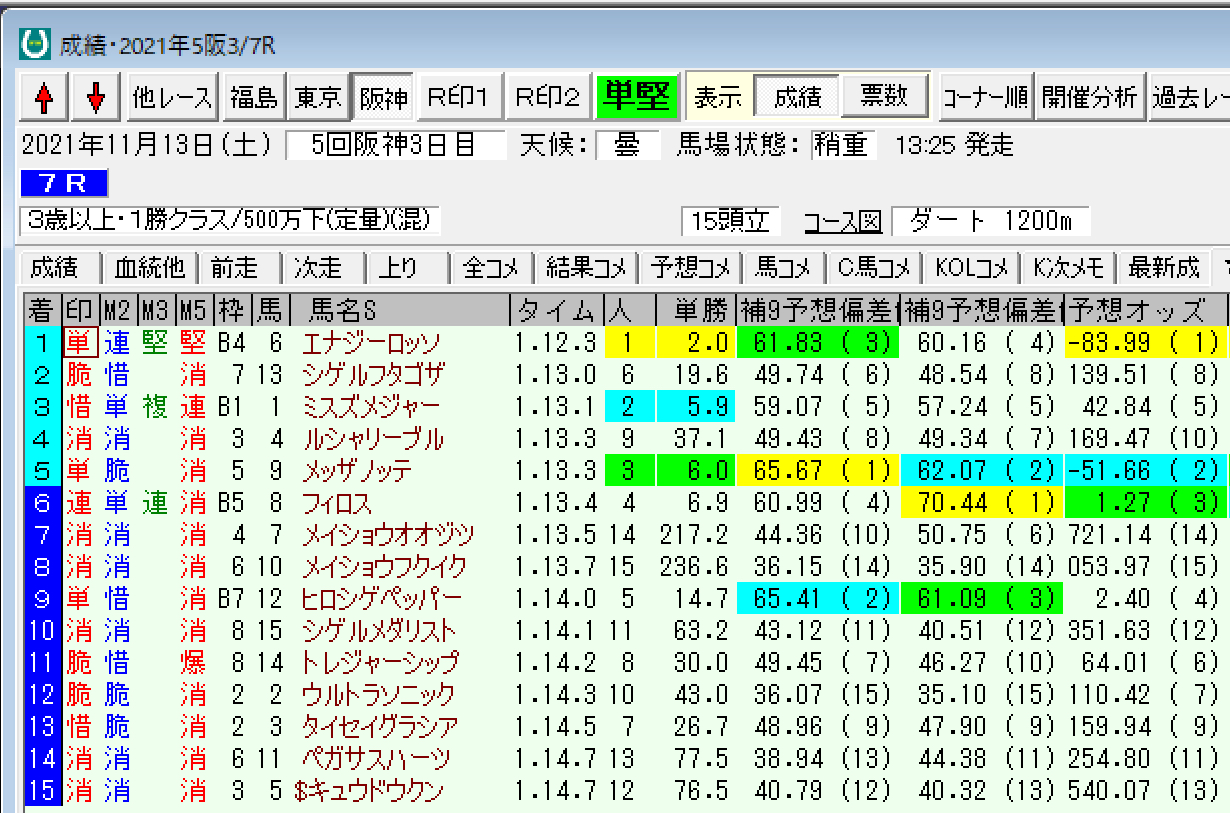The width and height of the screenshot is (1230, 813).
Task: Click horse name シゲルフタゴザ
Action: coord(372,375)
